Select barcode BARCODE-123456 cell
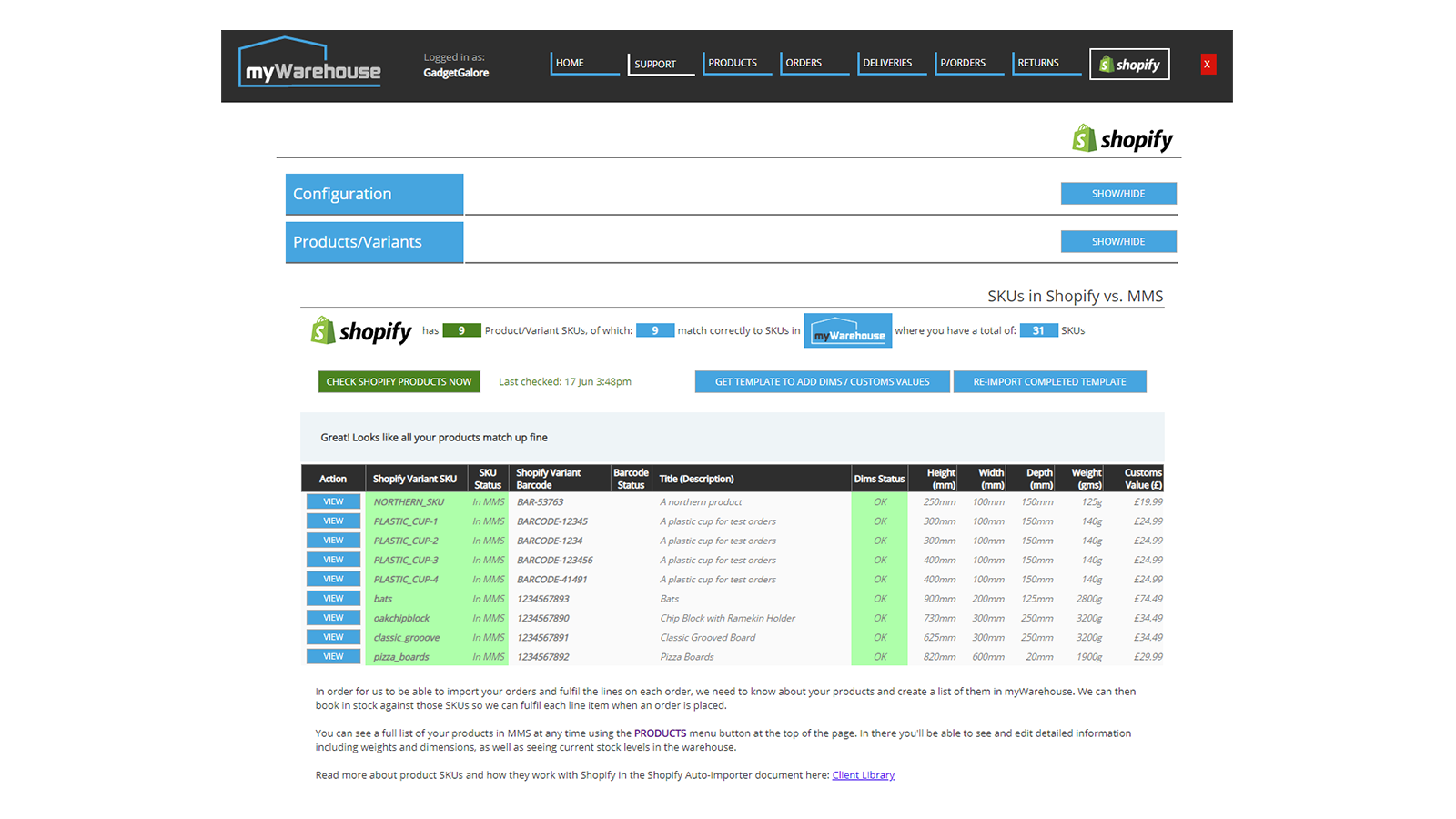 tap(555, 561)
